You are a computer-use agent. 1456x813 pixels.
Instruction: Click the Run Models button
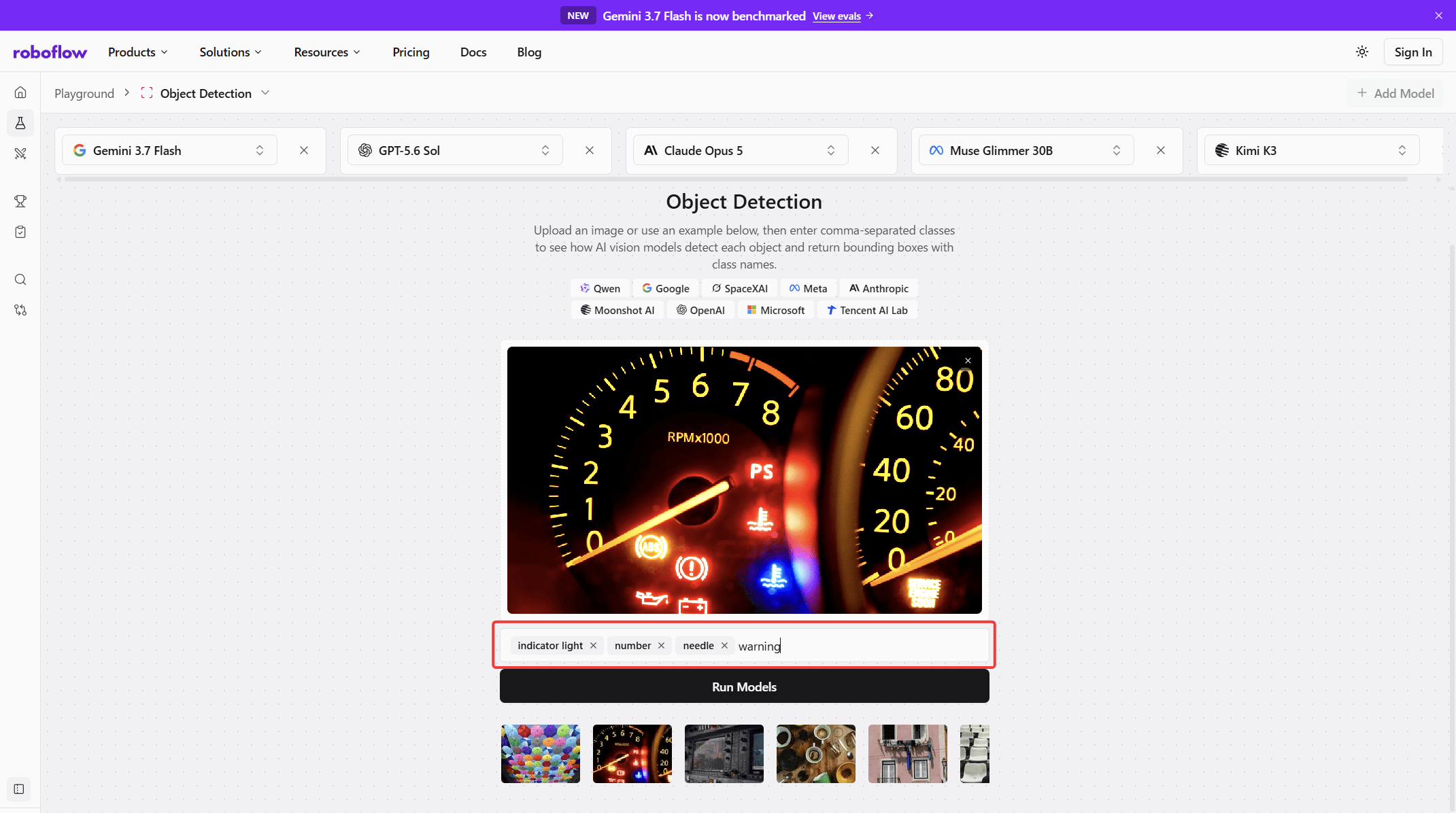(x=744, y=687)
